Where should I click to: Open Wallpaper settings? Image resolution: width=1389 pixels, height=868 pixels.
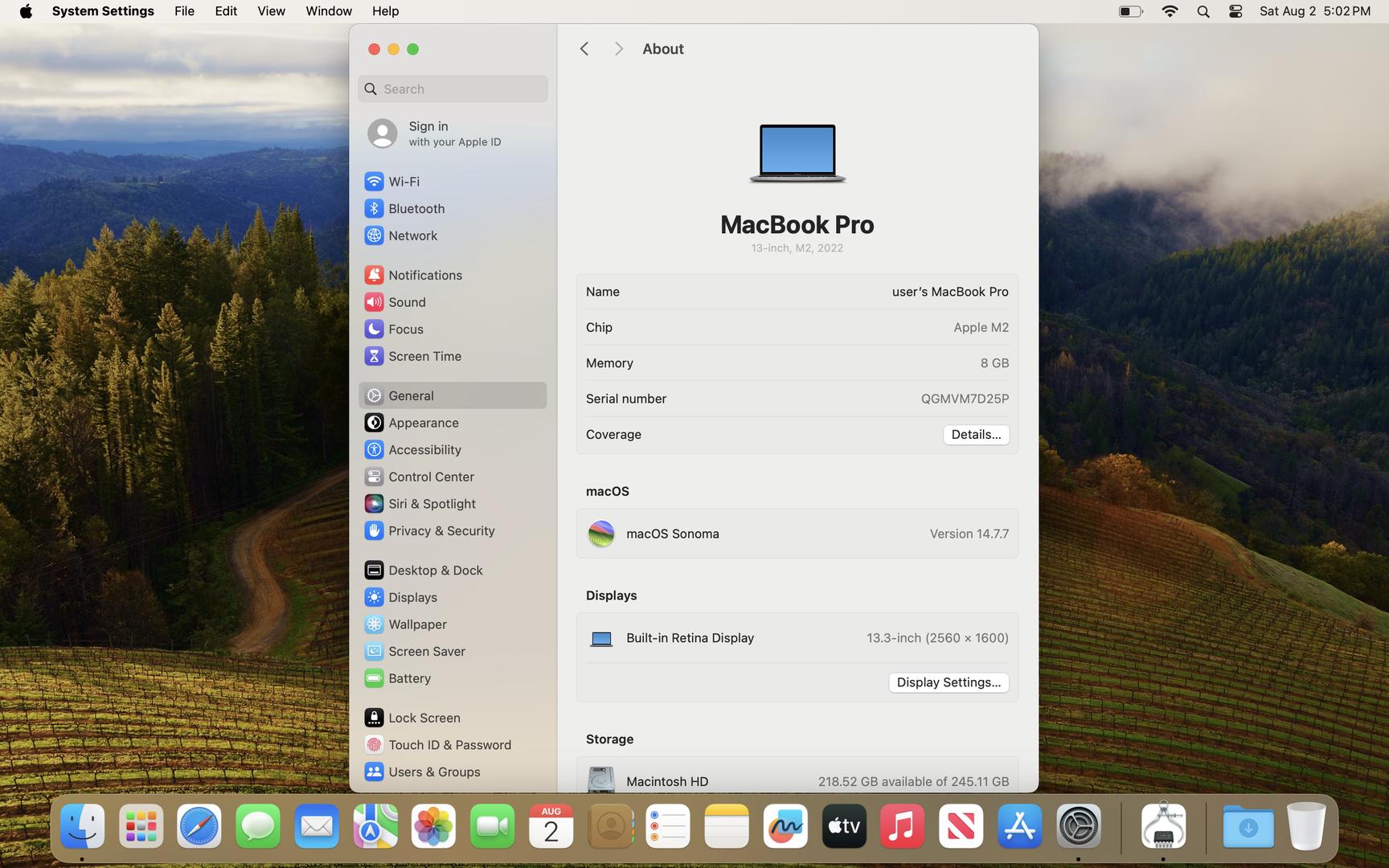point(453,624)
